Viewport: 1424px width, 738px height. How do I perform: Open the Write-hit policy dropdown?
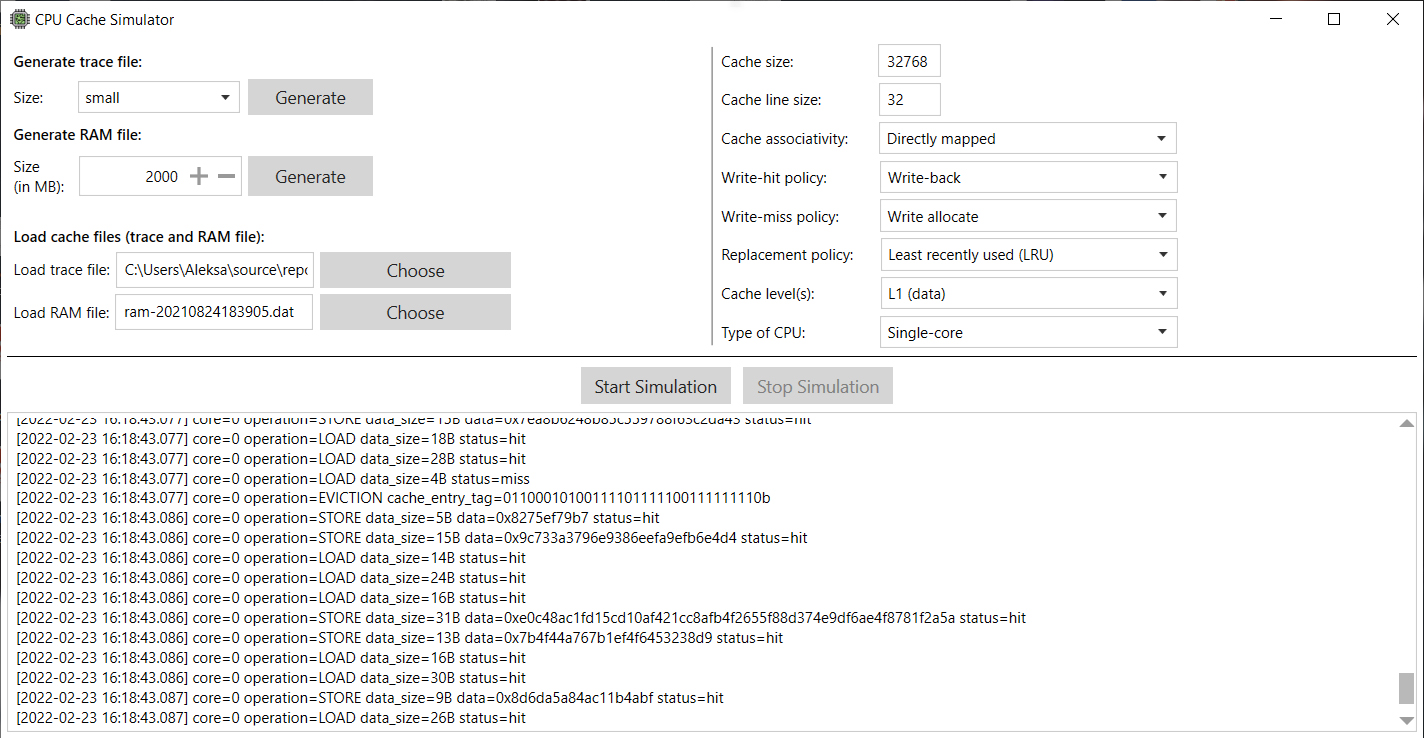1027,177
